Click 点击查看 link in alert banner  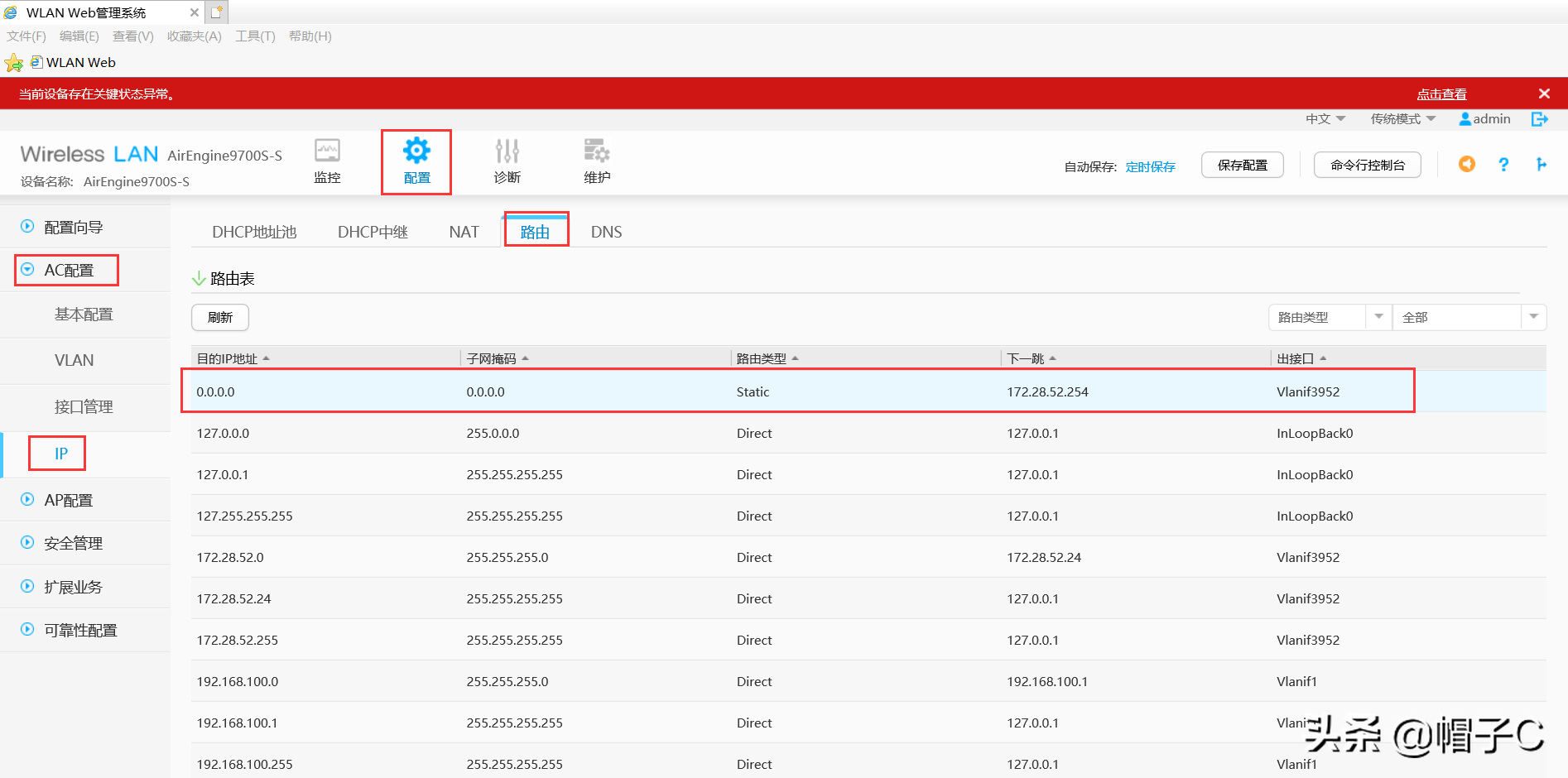1442,94
